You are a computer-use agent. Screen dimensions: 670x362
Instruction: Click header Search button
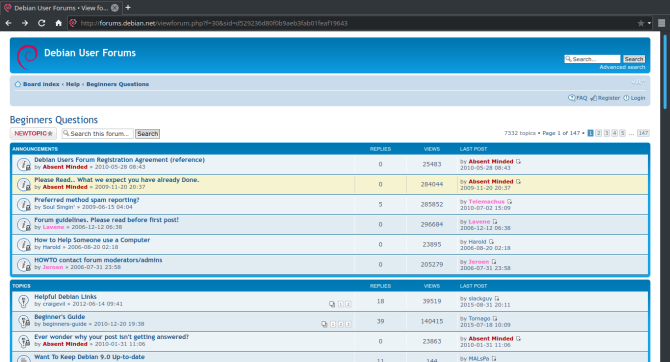tap(633, 59)
